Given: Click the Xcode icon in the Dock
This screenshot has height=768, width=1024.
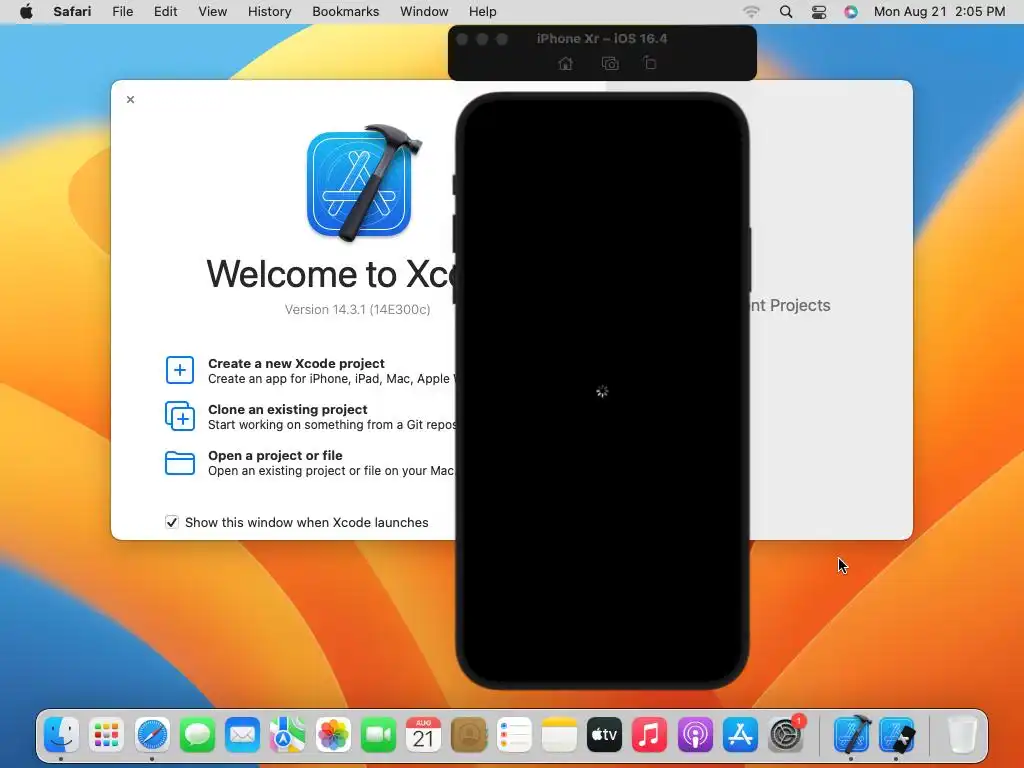Looking at the screenshot, I should (852, 735).
